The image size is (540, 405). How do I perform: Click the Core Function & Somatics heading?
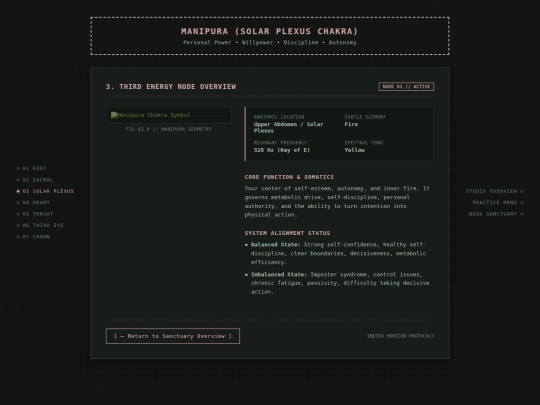pos(289,177)
